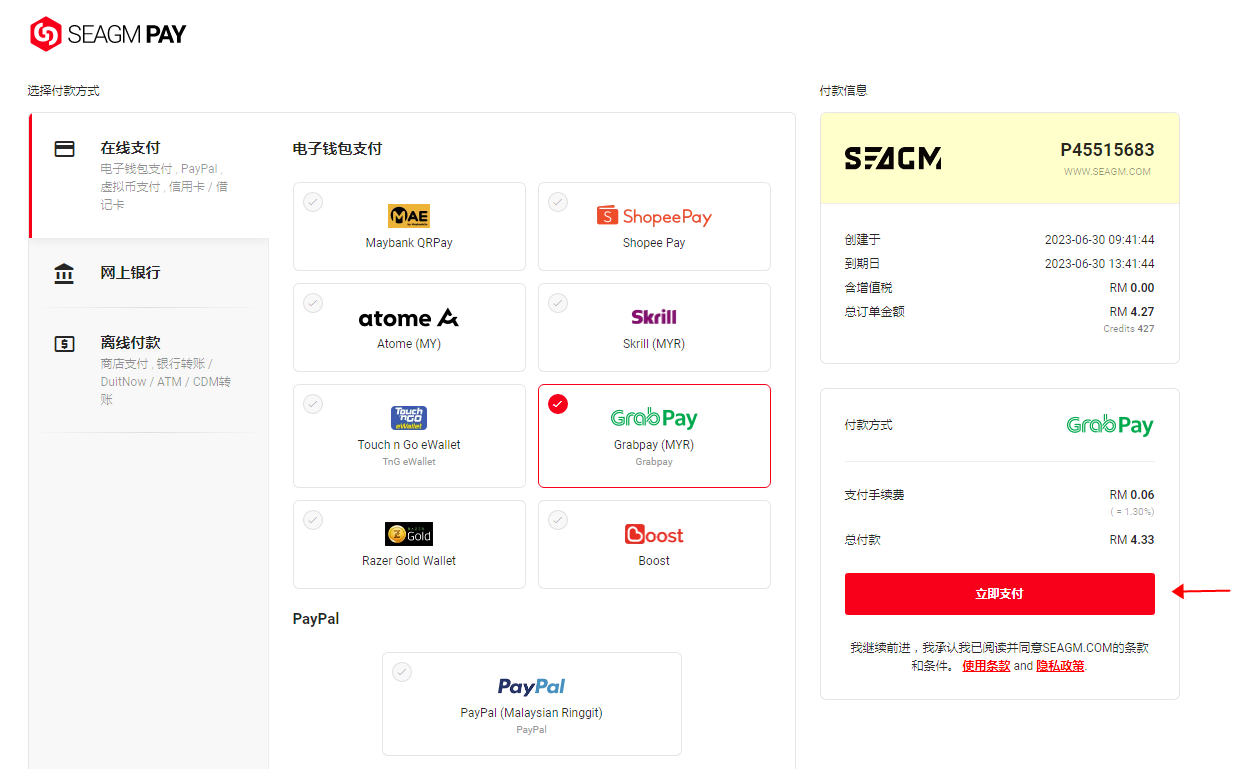Viewport: 1254px width, 769px height.
Task: Choose the ShopeePay logo
Action: 654,216
